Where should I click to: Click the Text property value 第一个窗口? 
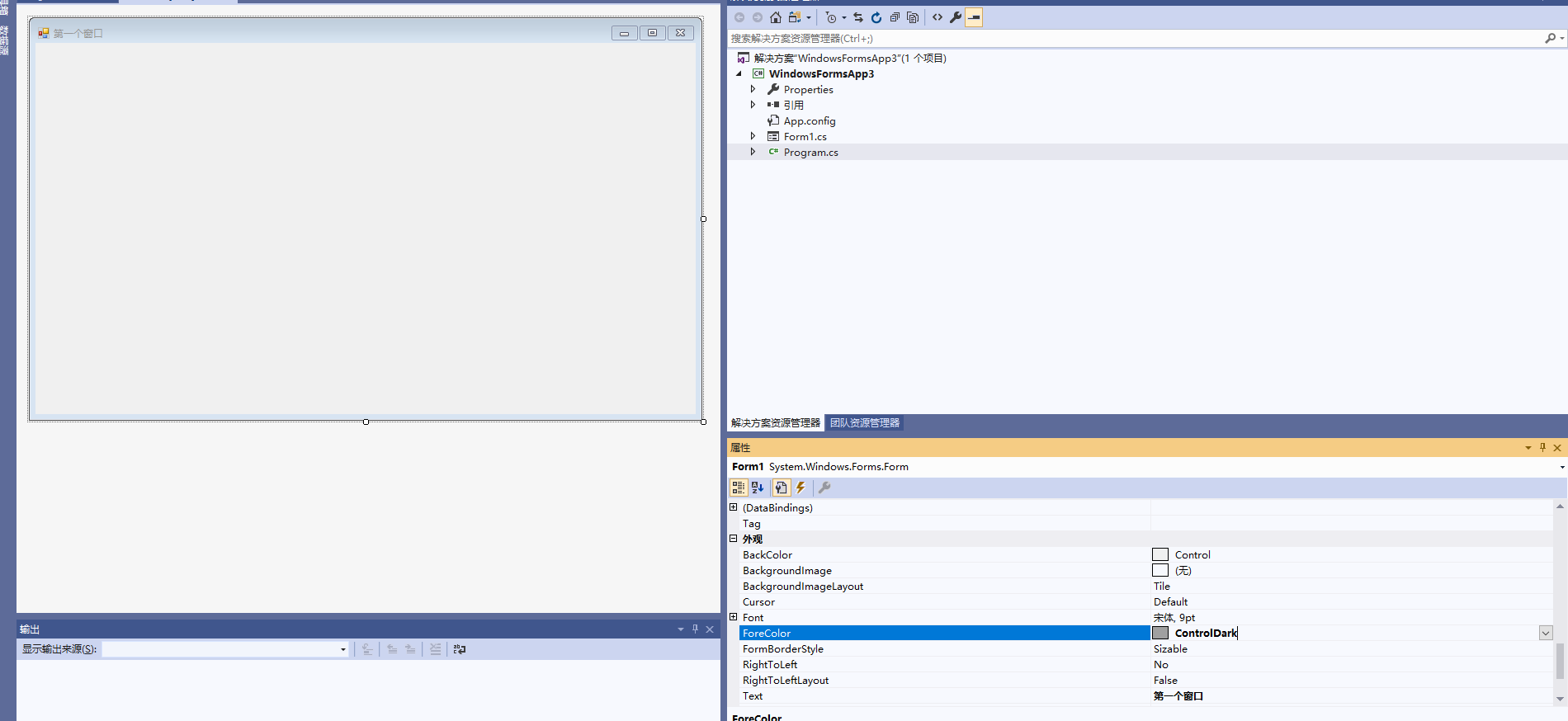point(1178,696)
